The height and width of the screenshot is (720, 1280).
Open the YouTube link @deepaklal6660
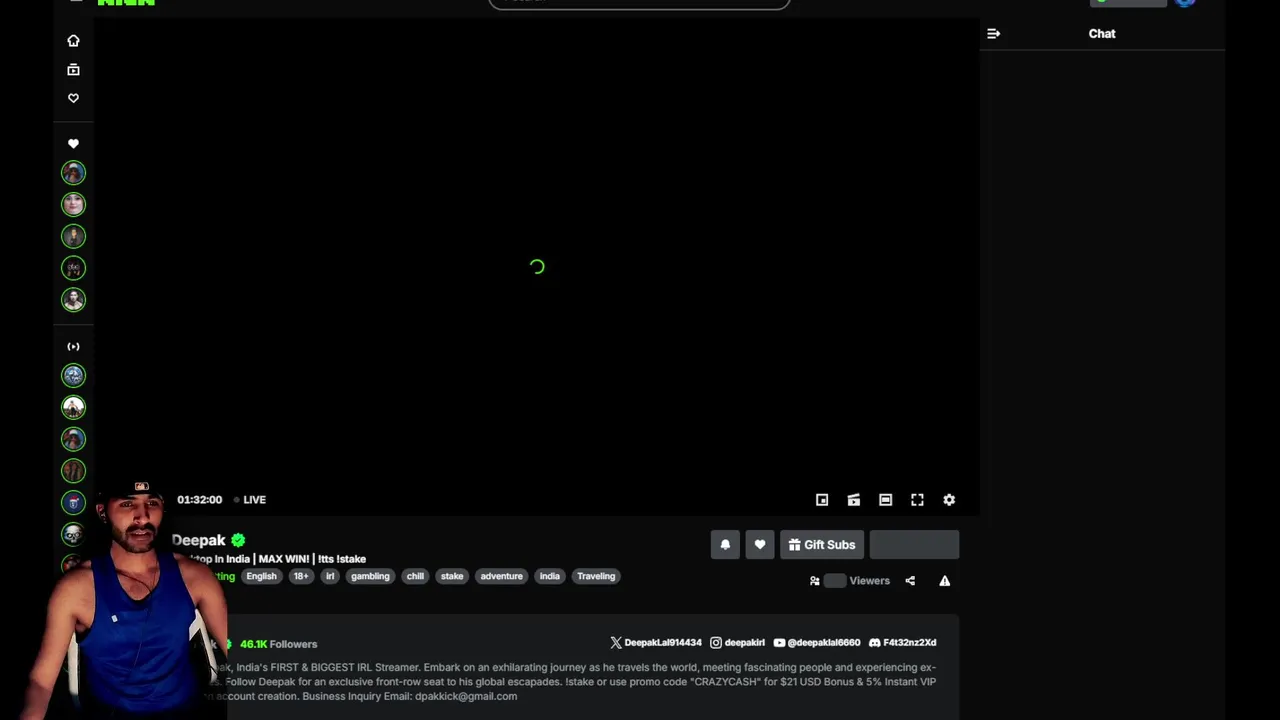(817, 643)
